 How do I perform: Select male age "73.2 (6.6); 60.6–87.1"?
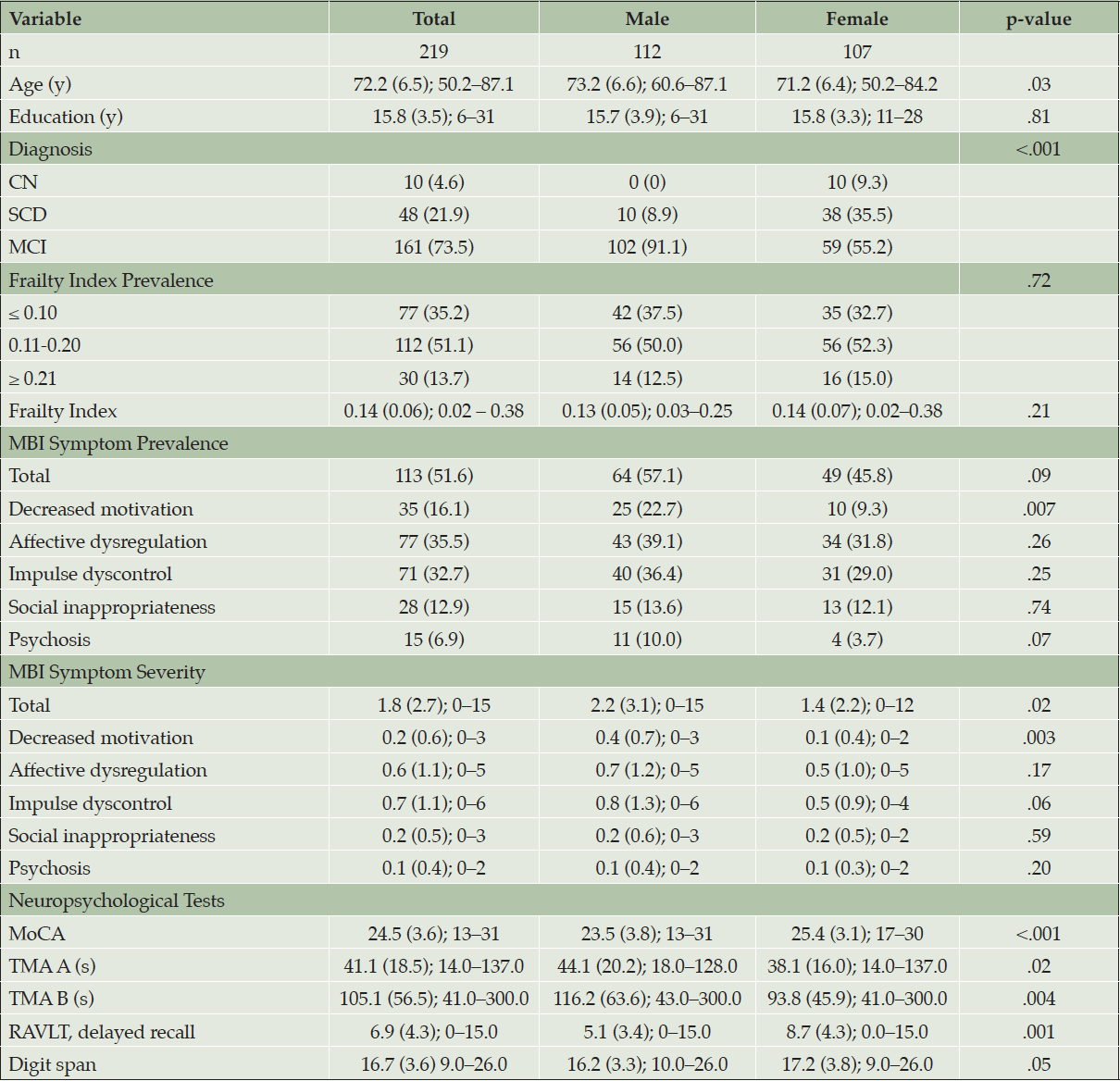[647, 84]
